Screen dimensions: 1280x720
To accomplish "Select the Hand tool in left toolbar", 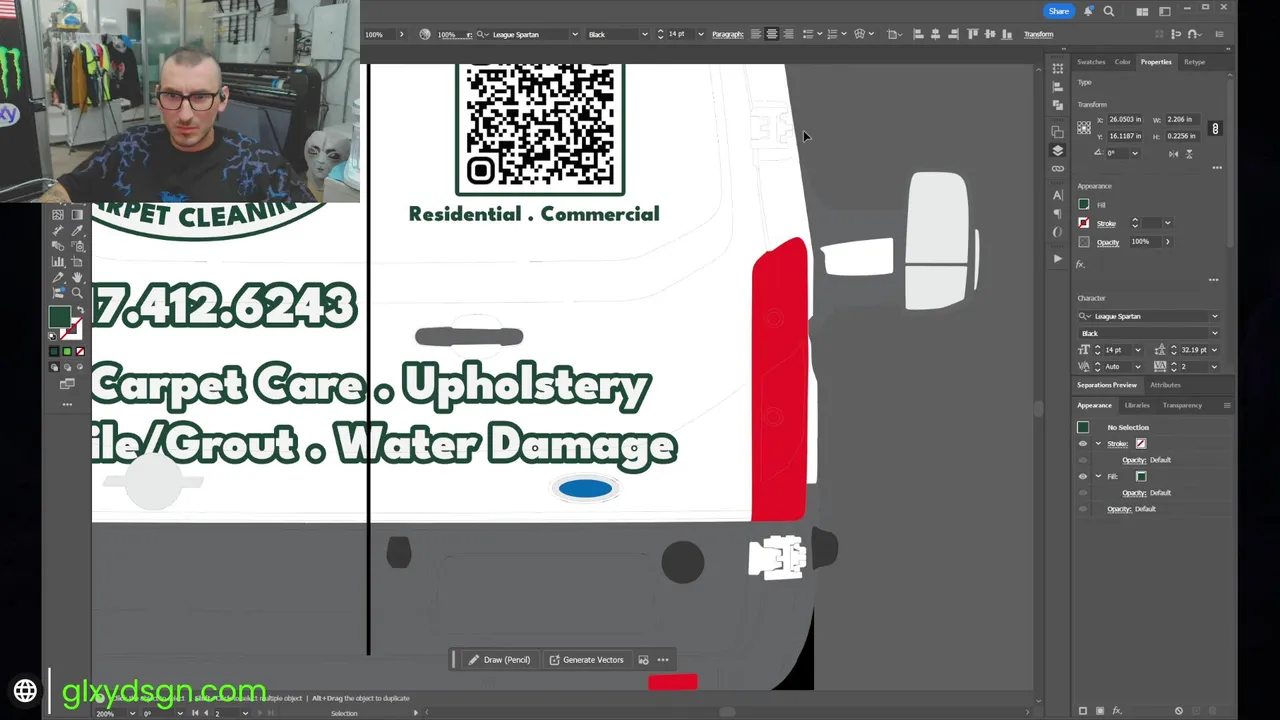I will point(78,277).
